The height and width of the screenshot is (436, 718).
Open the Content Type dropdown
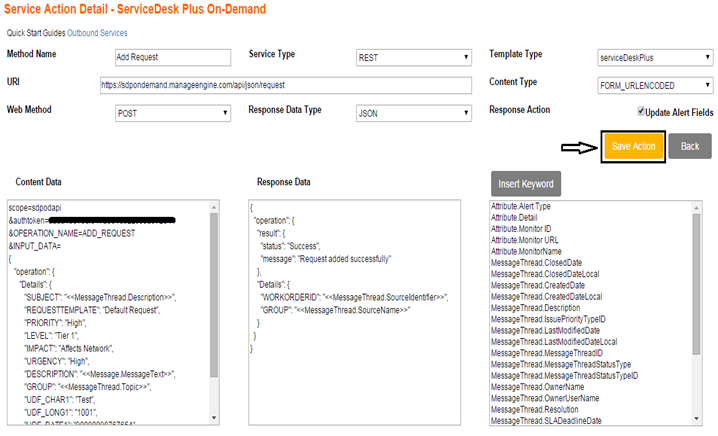[654, 85]
